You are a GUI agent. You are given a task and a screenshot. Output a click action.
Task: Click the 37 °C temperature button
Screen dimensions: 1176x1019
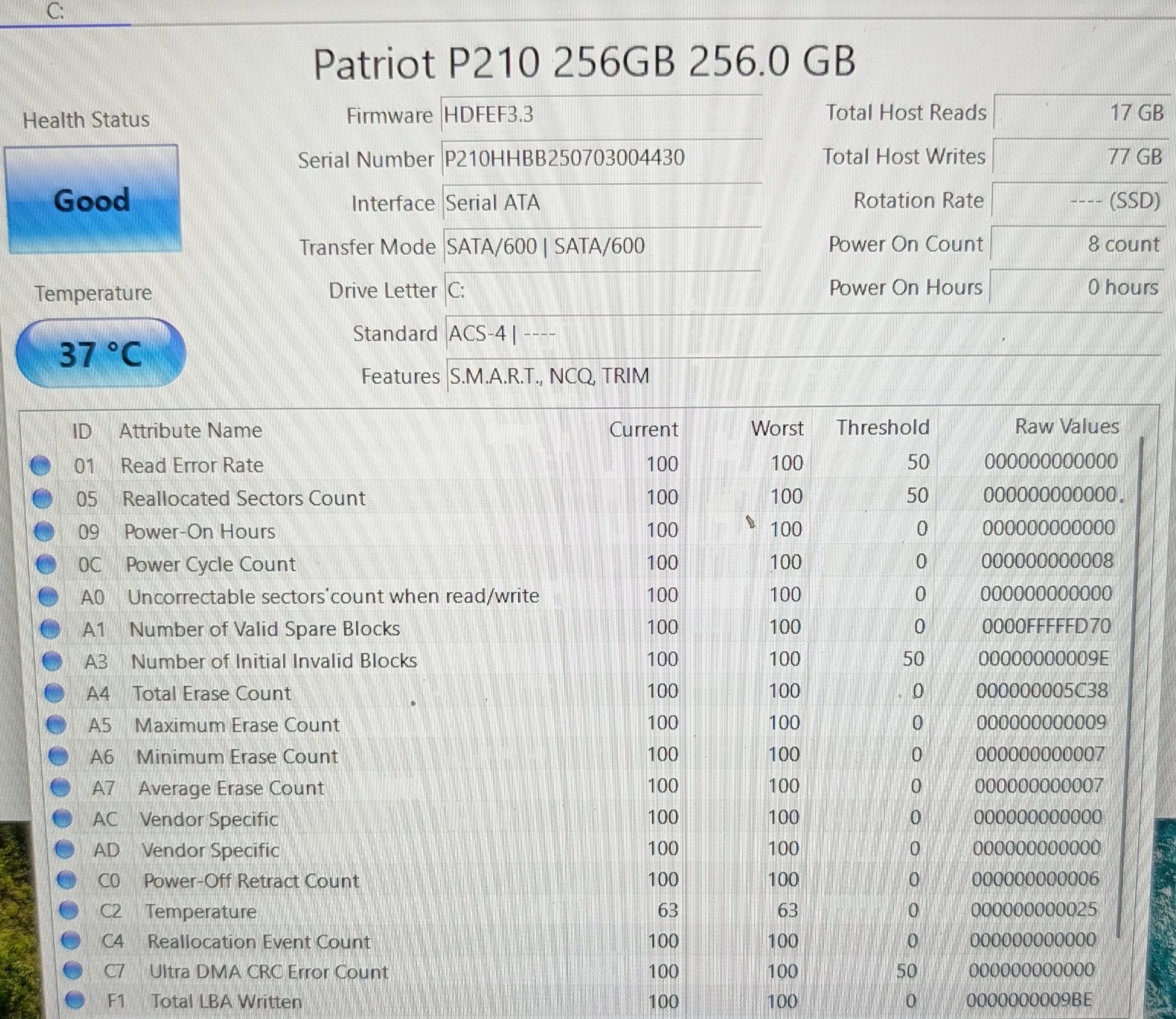[101, 354]
